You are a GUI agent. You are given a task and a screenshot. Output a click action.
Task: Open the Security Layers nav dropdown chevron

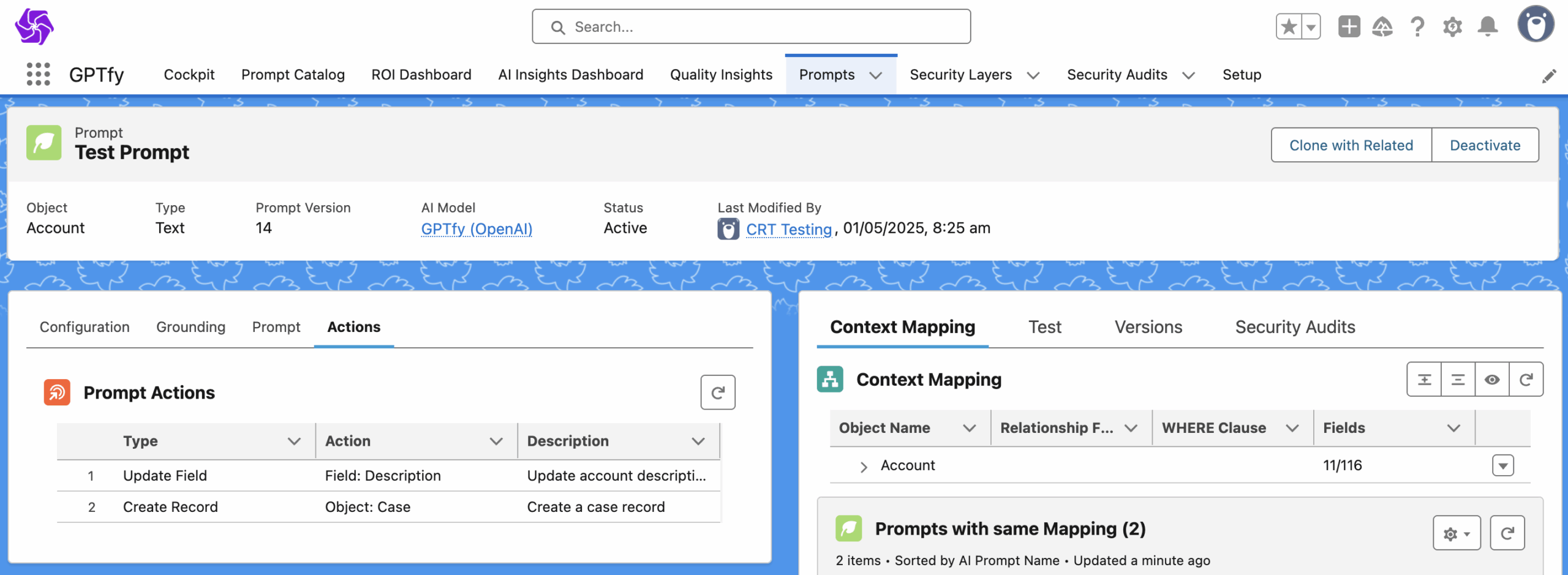click(x=1033, y=75)
